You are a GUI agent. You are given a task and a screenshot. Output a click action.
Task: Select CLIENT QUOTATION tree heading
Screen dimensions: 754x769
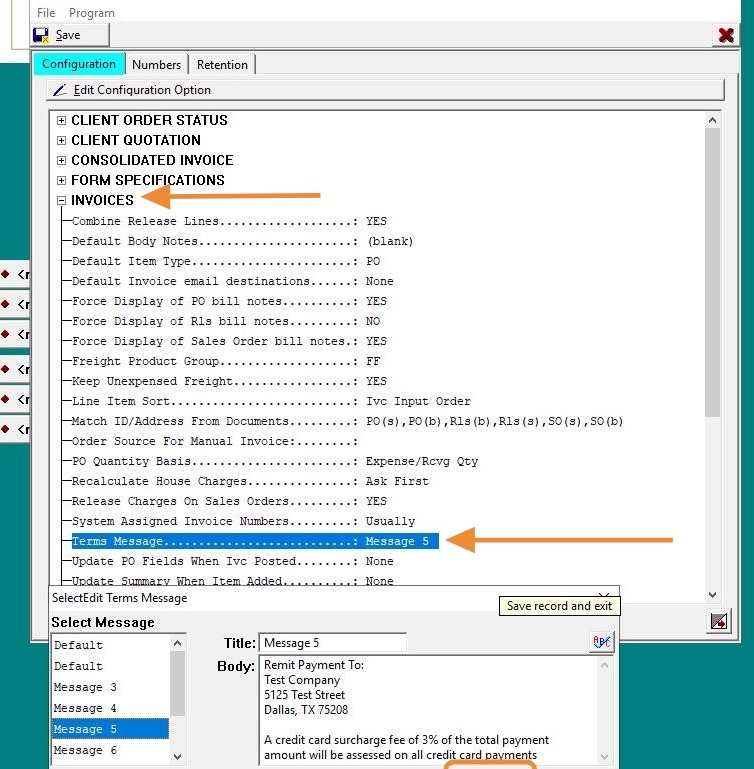pos(136,140)
